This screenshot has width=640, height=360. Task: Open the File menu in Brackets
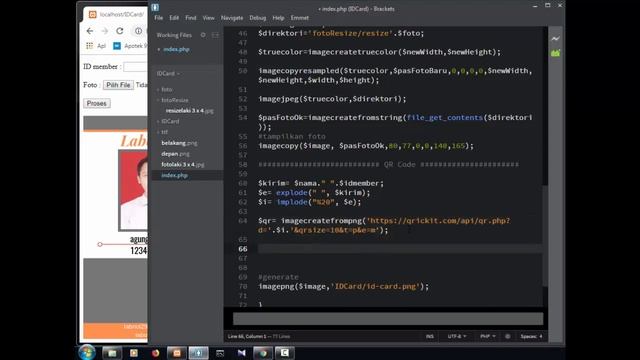(x=158, y=18)
